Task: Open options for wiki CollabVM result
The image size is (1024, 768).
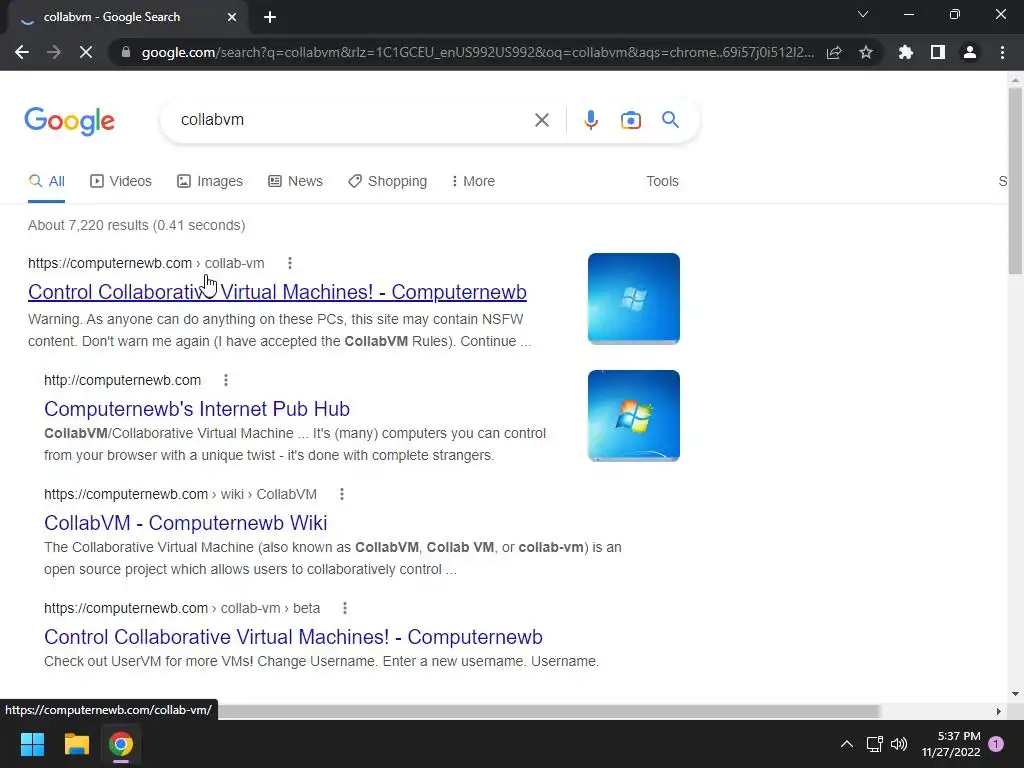Action: pos(342,494)
